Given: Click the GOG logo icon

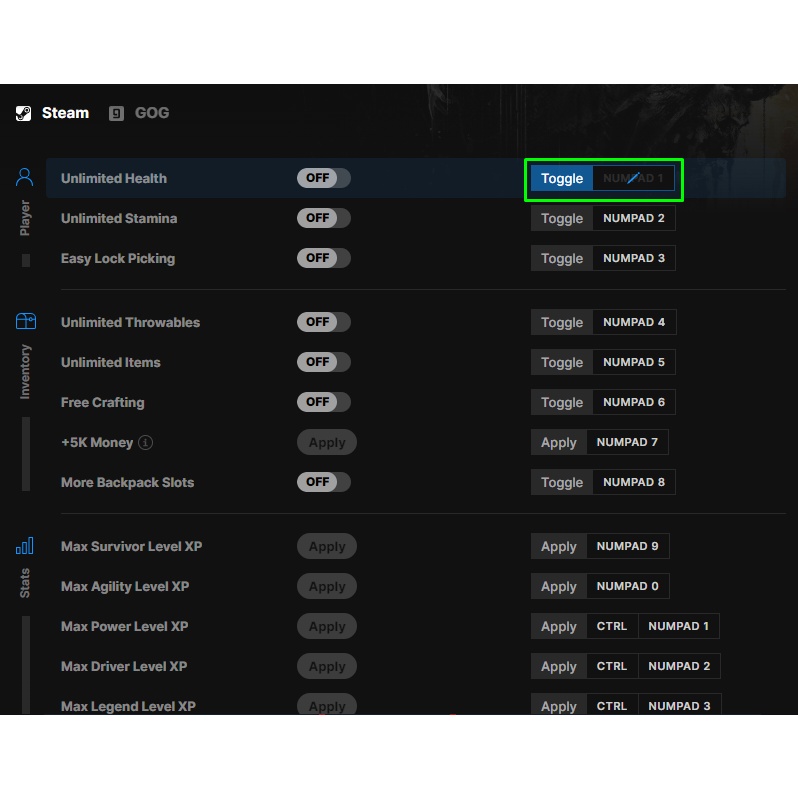Looking at the screenshot, I should click(x=117, y=113).
